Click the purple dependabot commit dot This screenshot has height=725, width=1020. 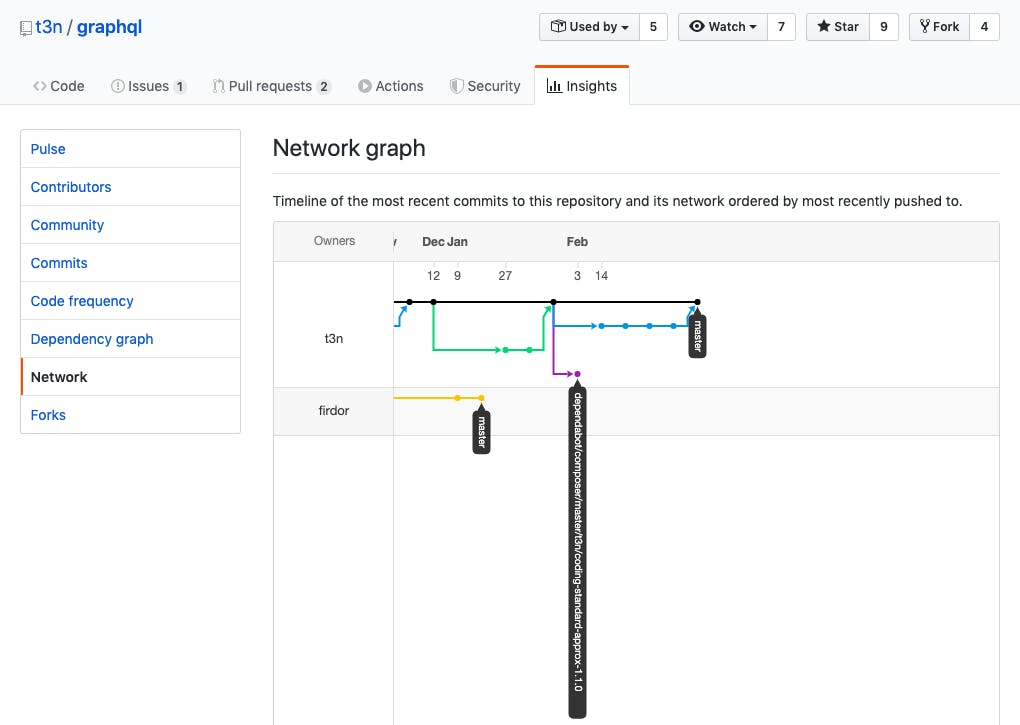click(x=578, y=374)
